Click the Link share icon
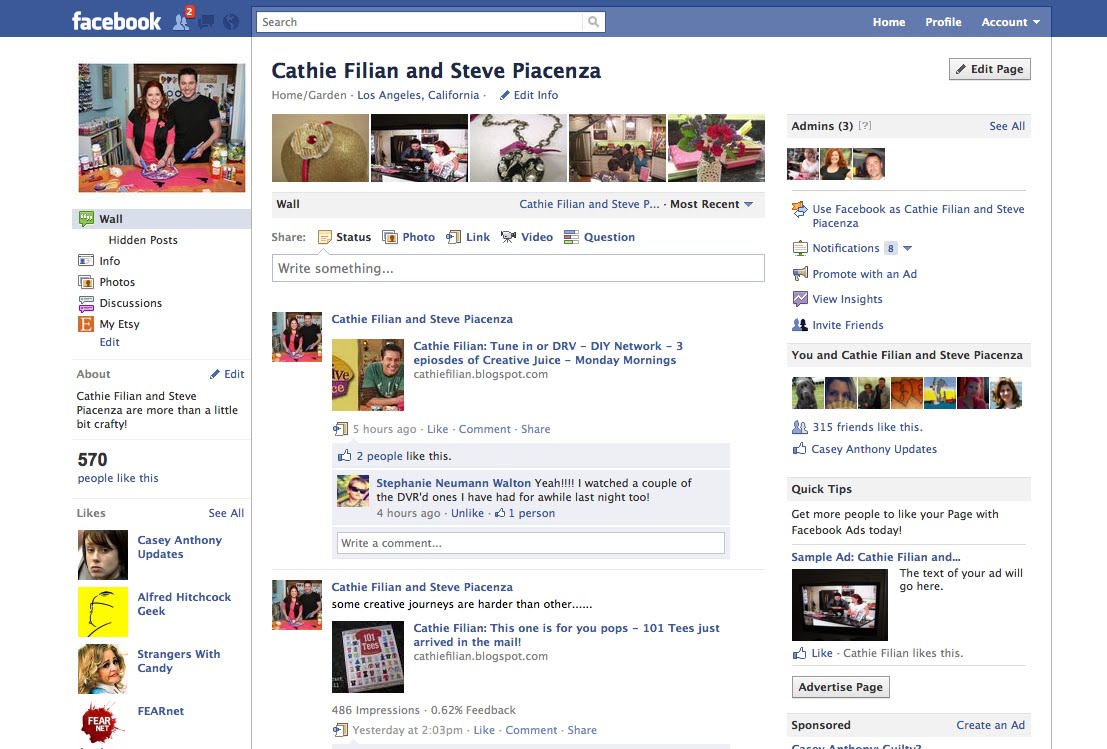The image size is (1107, 749). click(453, 237)
